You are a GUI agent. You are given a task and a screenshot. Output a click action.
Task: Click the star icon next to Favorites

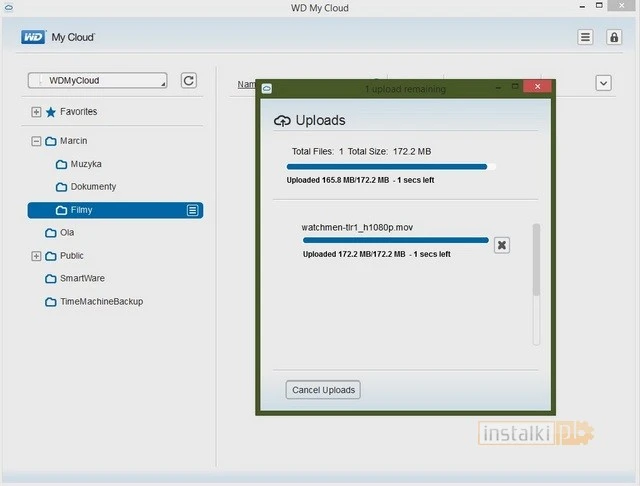(x=51, y=112)
